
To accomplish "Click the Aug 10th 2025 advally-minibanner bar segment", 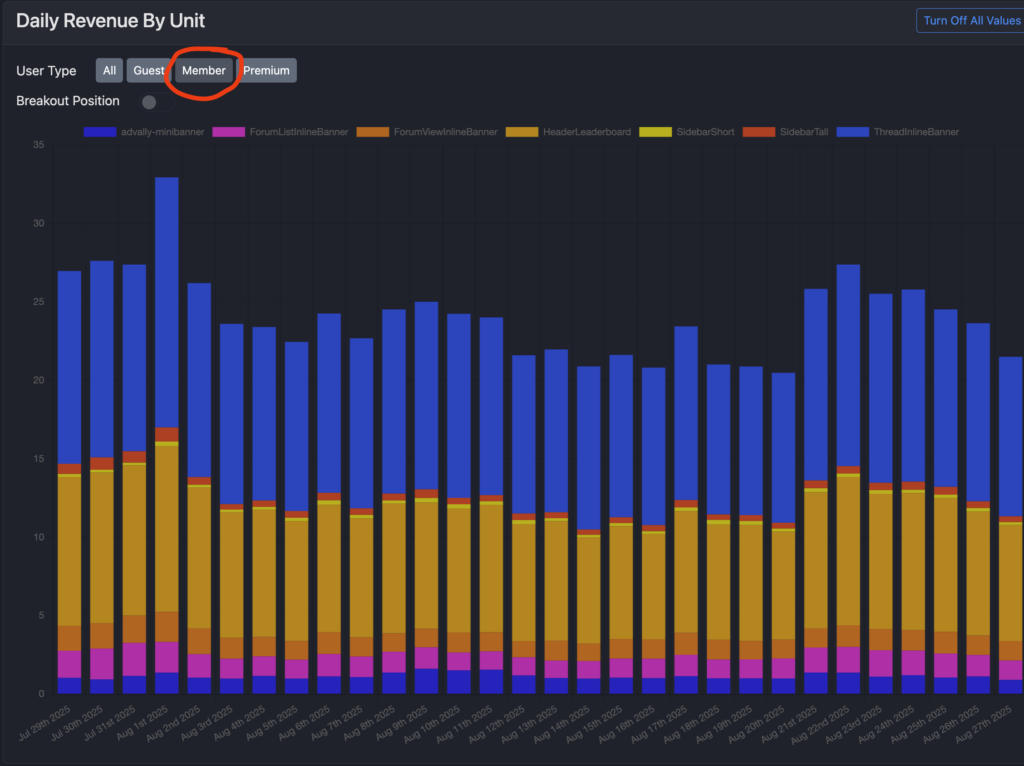I will (458, 682).
